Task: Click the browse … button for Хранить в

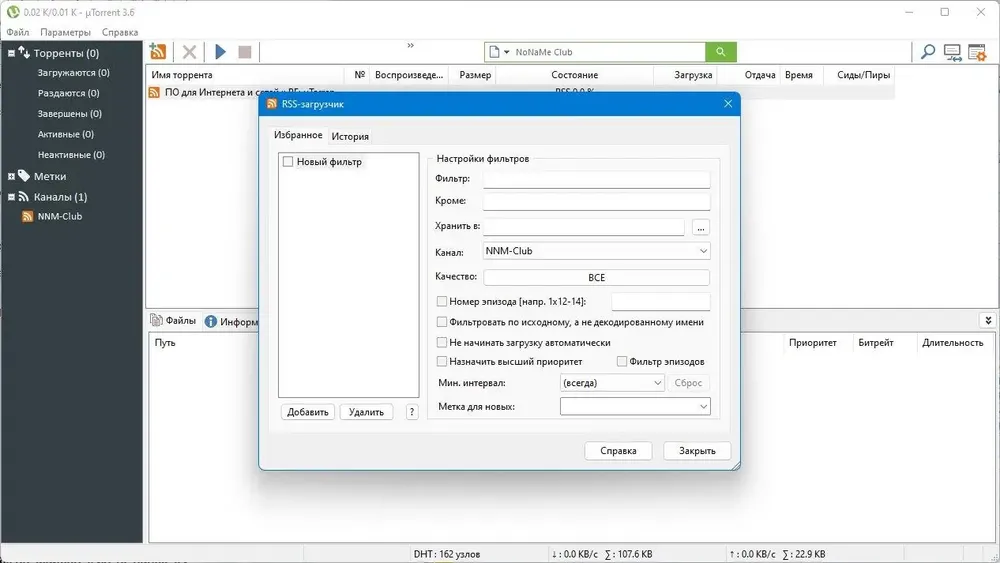Action: click(x=700, y=227)
